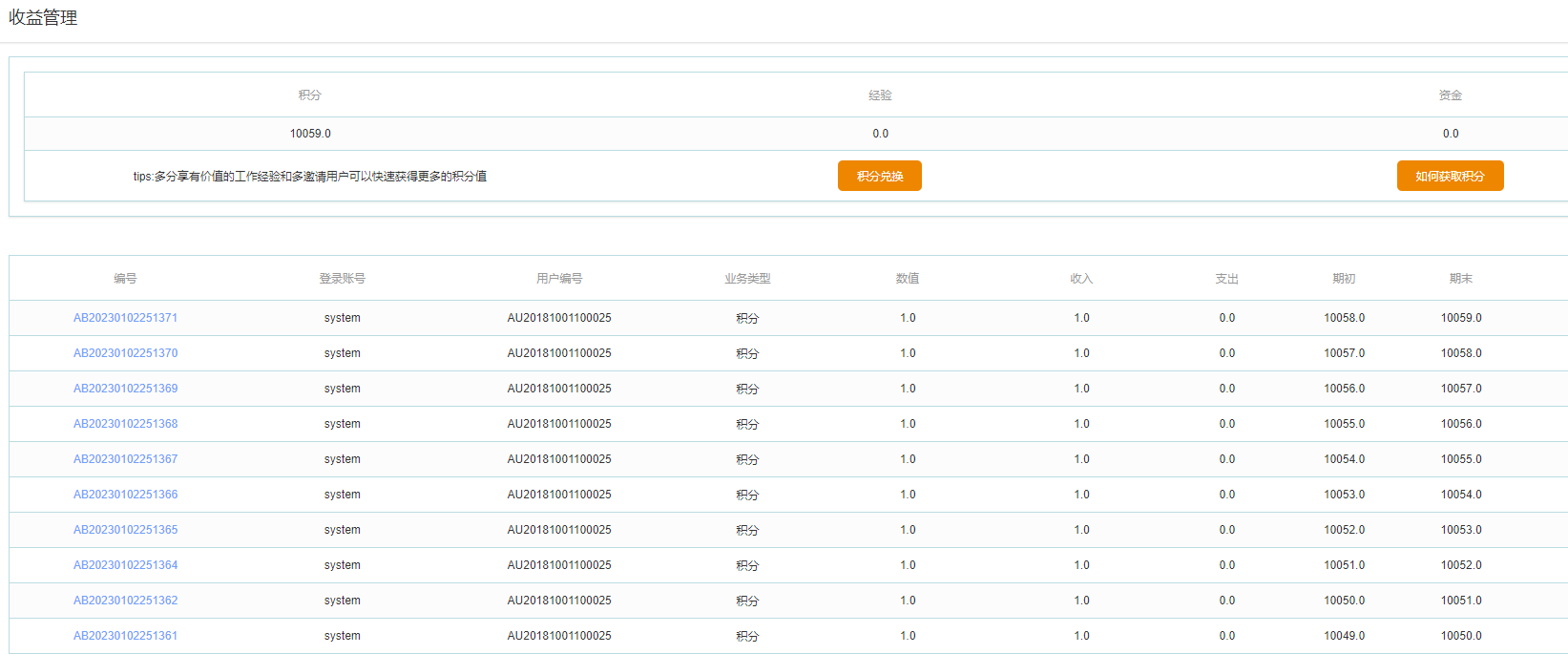Click the 资金 summary header
1568x654 pixels.
[x=1451, y=95]
